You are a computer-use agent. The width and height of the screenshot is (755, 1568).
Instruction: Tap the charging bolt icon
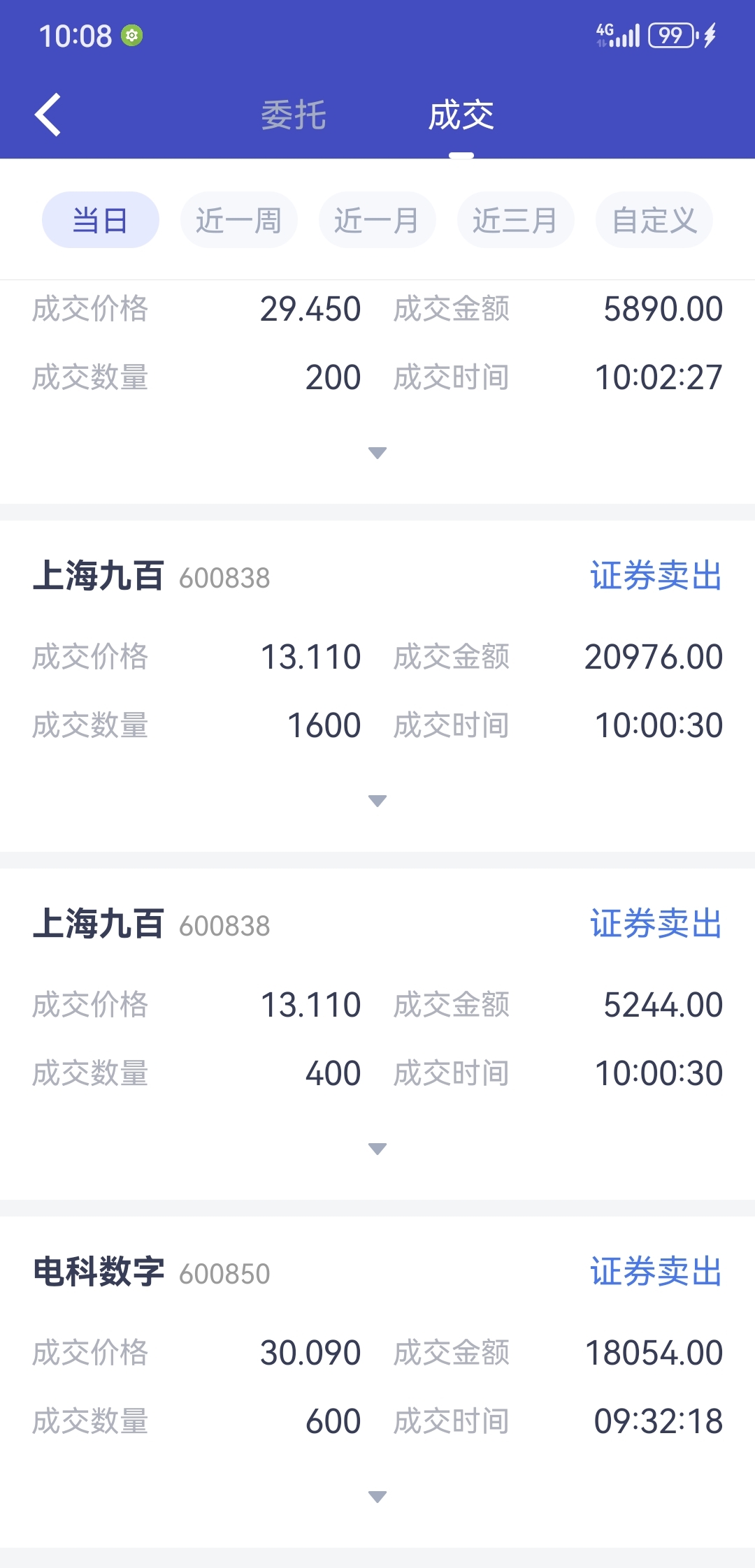click(x=710, y=35)
